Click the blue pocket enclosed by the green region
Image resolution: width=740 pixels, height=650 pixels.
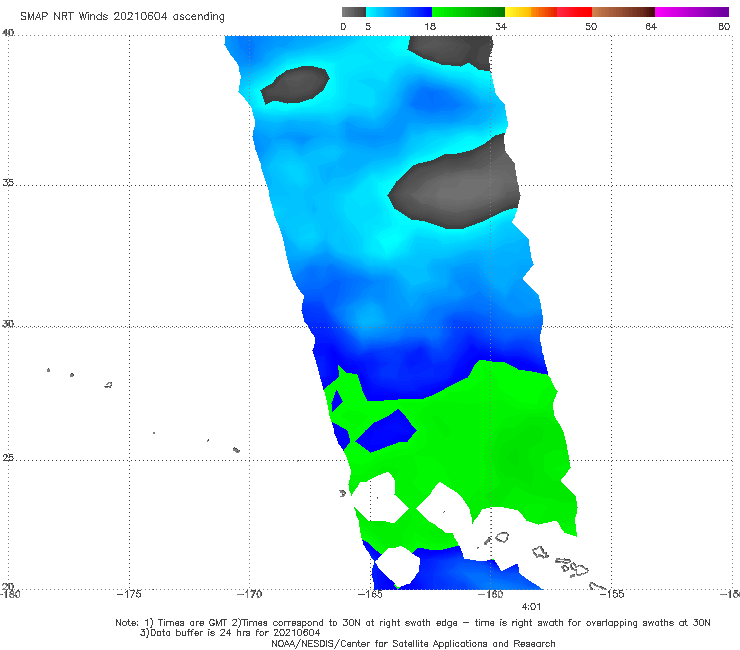click(386, 431)
